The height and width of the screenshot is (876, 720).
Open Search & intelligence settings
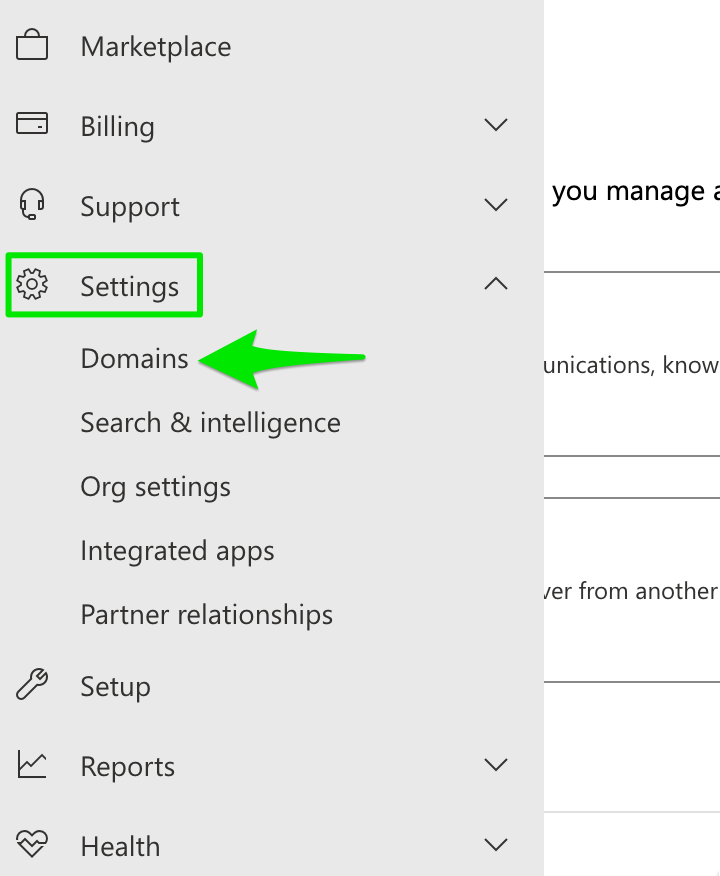[211, 423]
